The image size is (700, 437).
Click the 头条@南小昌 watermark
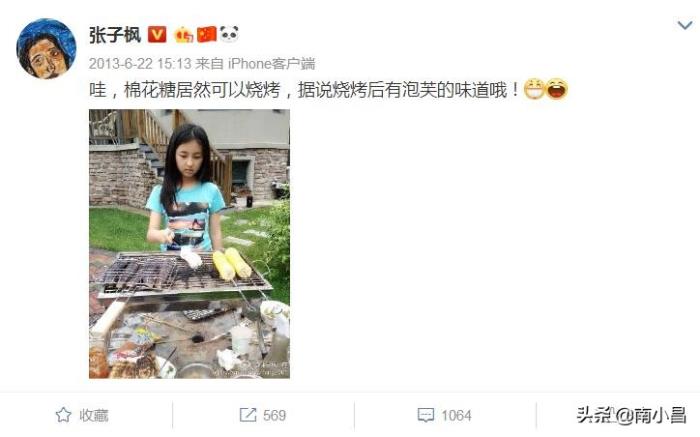631,416
